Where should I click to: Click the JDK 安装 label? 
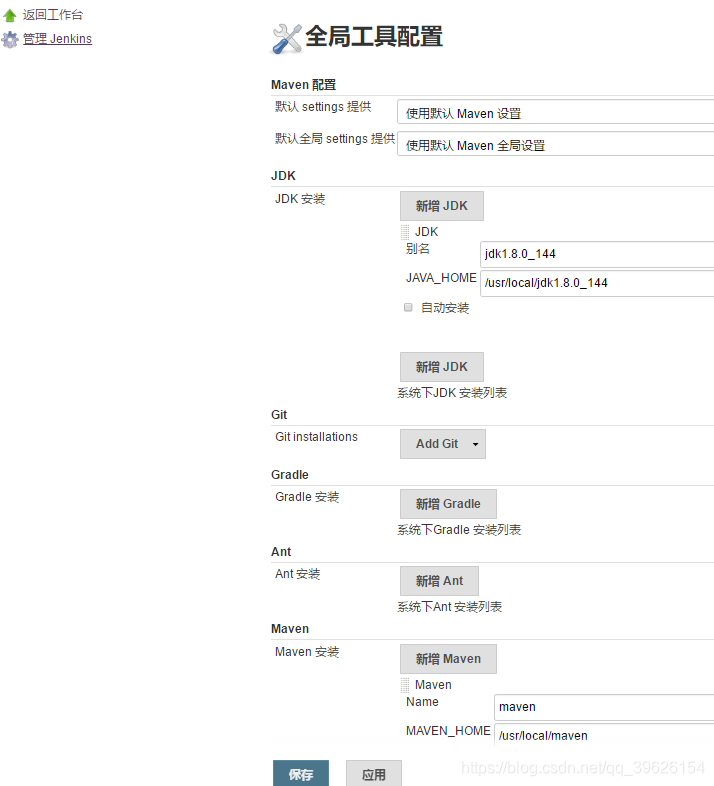tap(300, 199)
